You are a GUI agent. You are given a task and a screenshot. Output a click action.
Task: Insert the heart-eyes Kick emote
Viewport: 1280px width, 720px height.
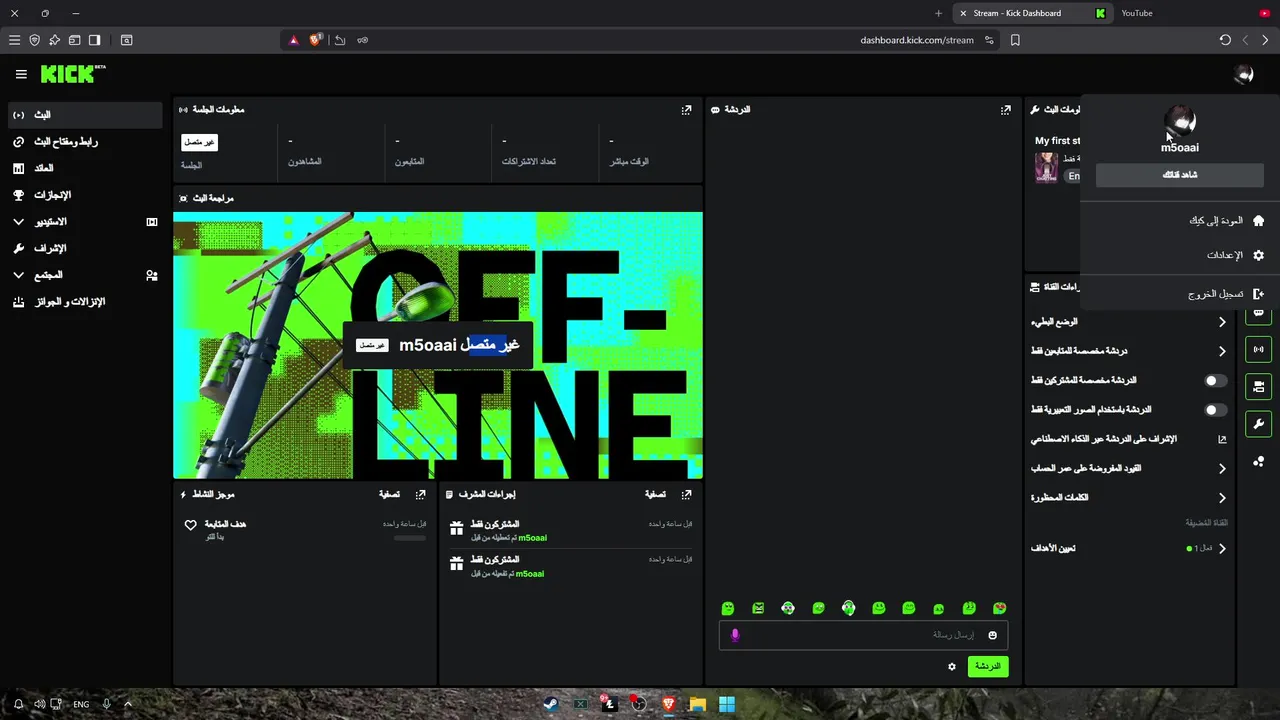(x=999, y=608)
